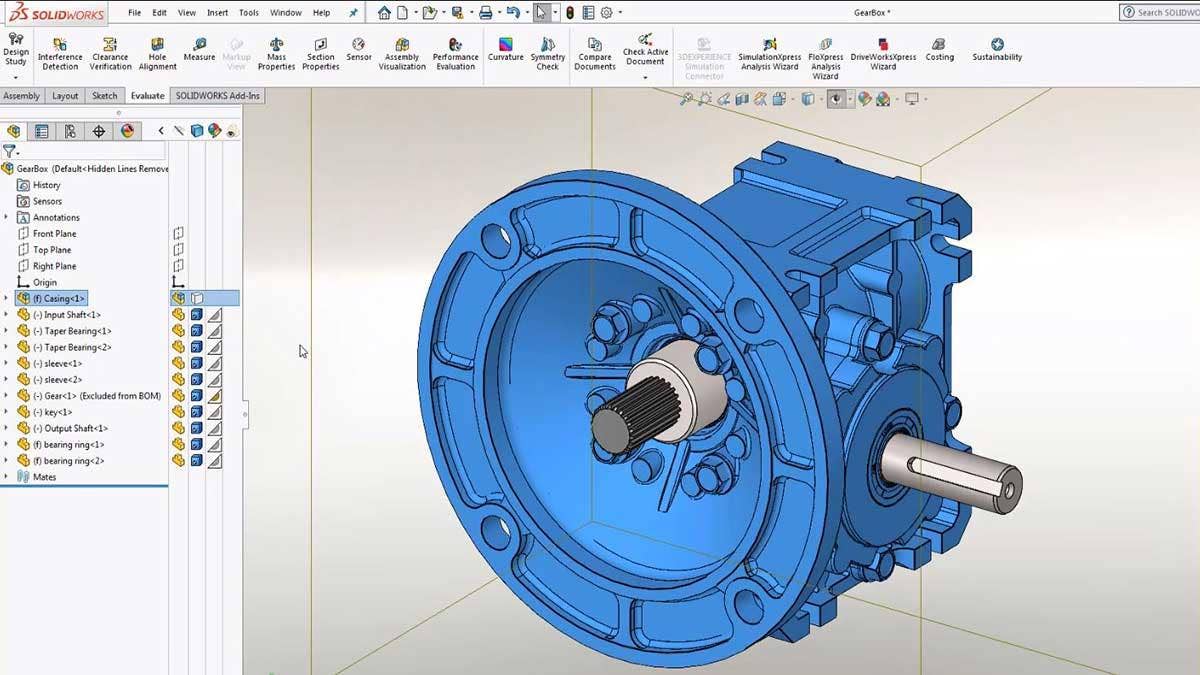Open the Insert menu
Viewport: 1200px width, 675px height.
(x=216, y=12)
